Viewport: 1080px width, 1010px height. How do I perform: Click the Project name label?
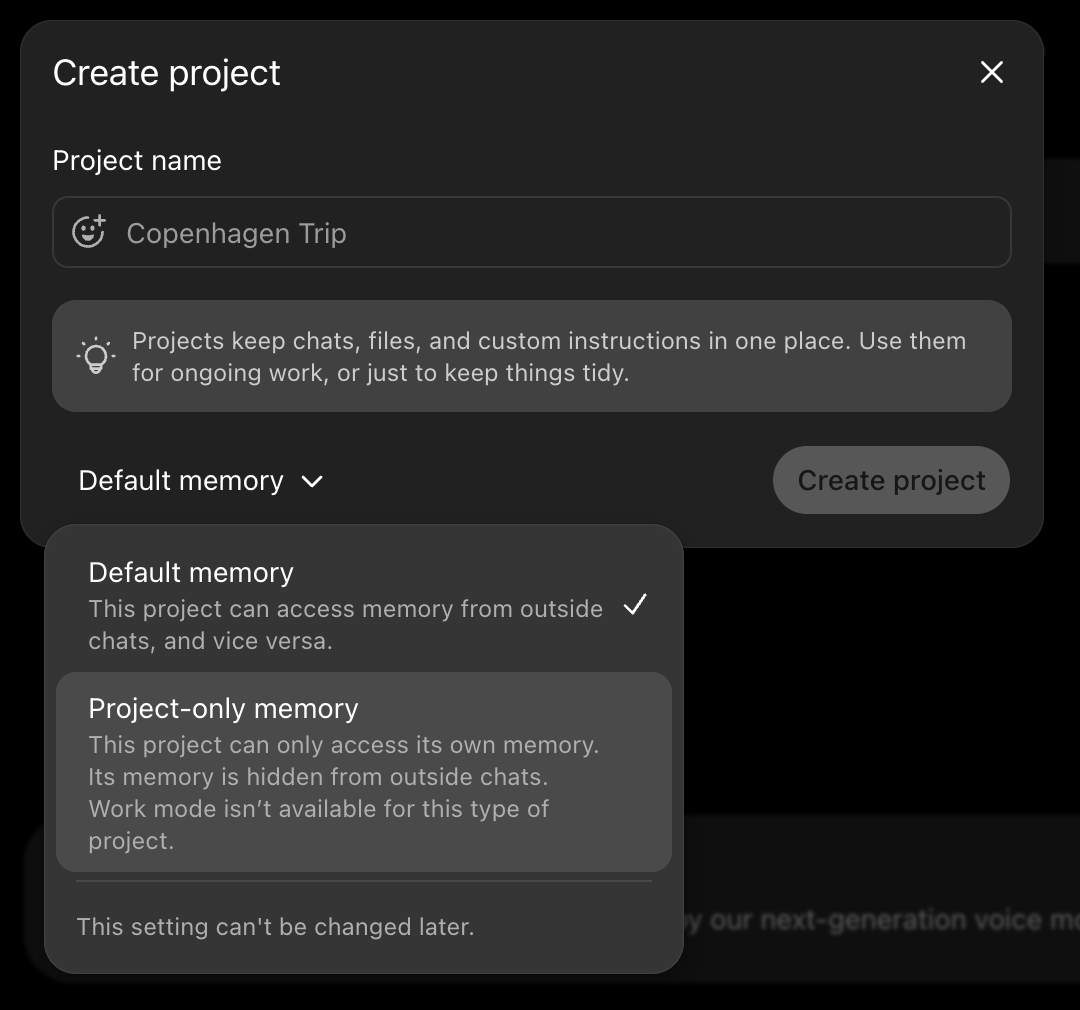[x=137, y=161]
